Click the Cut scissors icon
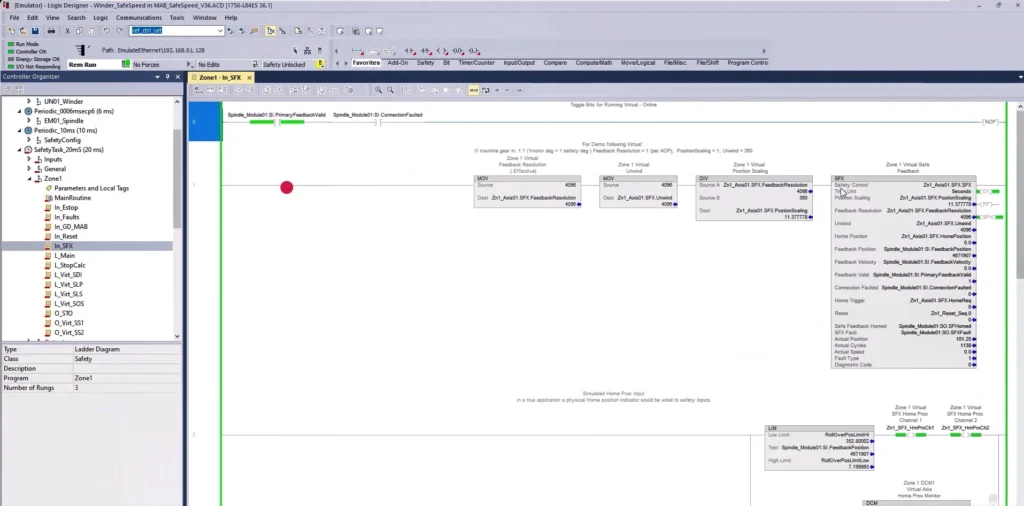1024x506 pixels. tap(67, 31)
